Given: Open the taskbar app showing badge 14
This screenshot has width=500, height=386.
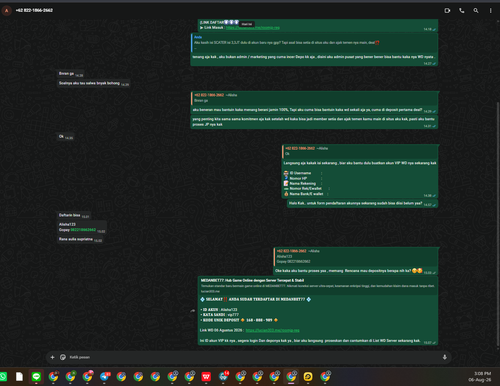Looking at the screenshot, I should coord(224,377).
